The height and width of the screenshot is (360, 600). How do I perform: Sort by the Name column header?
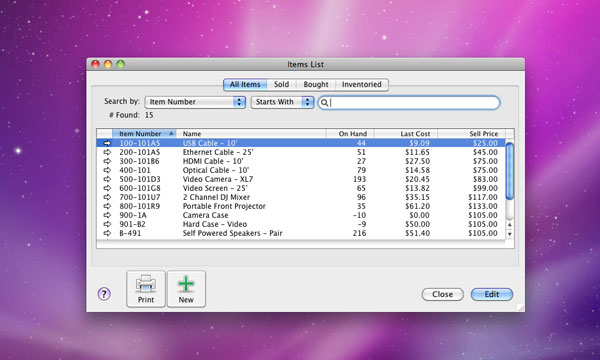coord(251,134)
